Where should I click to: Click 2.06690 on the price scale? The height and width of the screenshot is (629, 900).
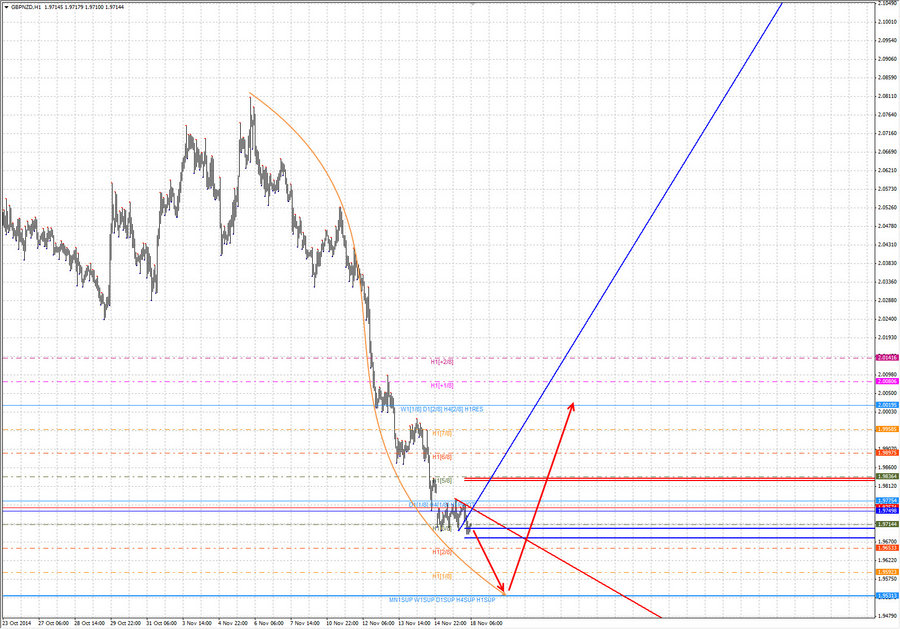(887, 152)
